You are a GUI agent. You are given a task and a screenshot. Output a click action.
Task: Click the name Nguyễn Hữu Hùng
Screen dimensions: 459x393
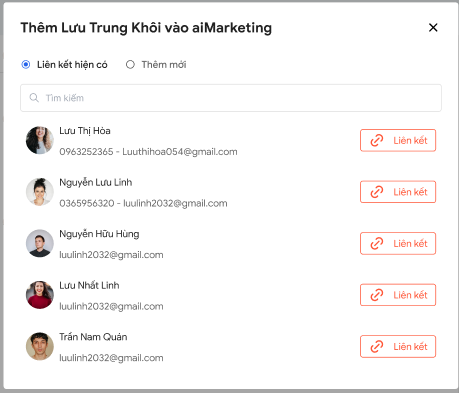pyautogui.click(x=99, y=234)
